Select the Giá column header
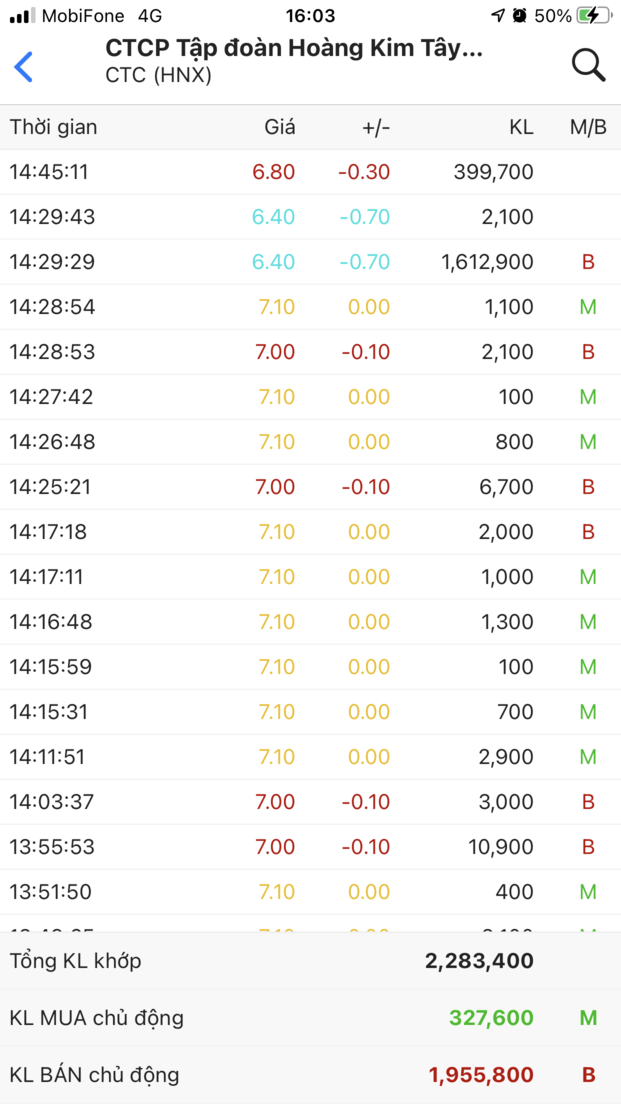 [x=279, y=127]
